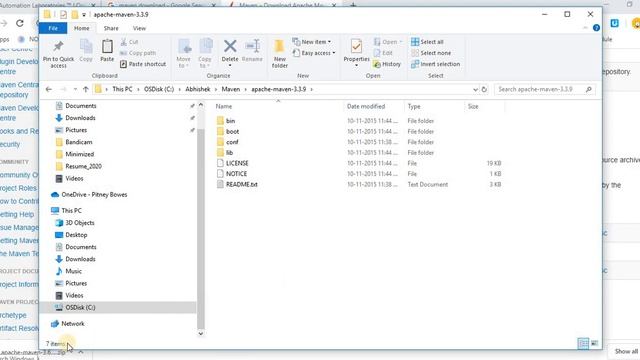The width and height of the screenshot is (640, 360).
Task: Select the LICENSE file
Action: pyautogui.click(x=237, y=163)
